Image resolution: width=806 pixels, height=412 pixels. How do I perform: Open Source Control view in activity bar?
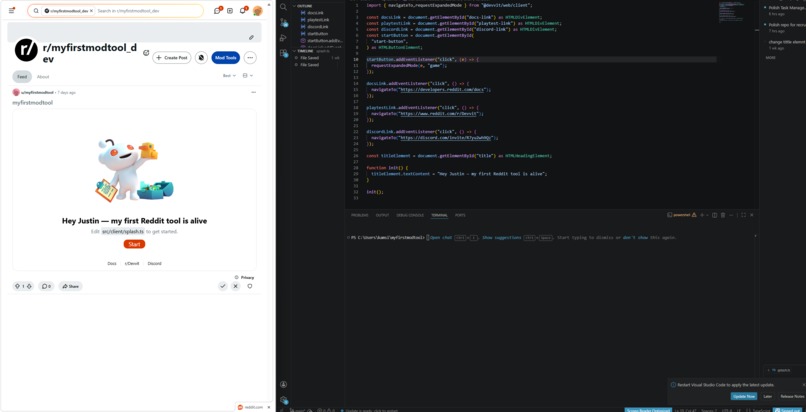(283, 23)
